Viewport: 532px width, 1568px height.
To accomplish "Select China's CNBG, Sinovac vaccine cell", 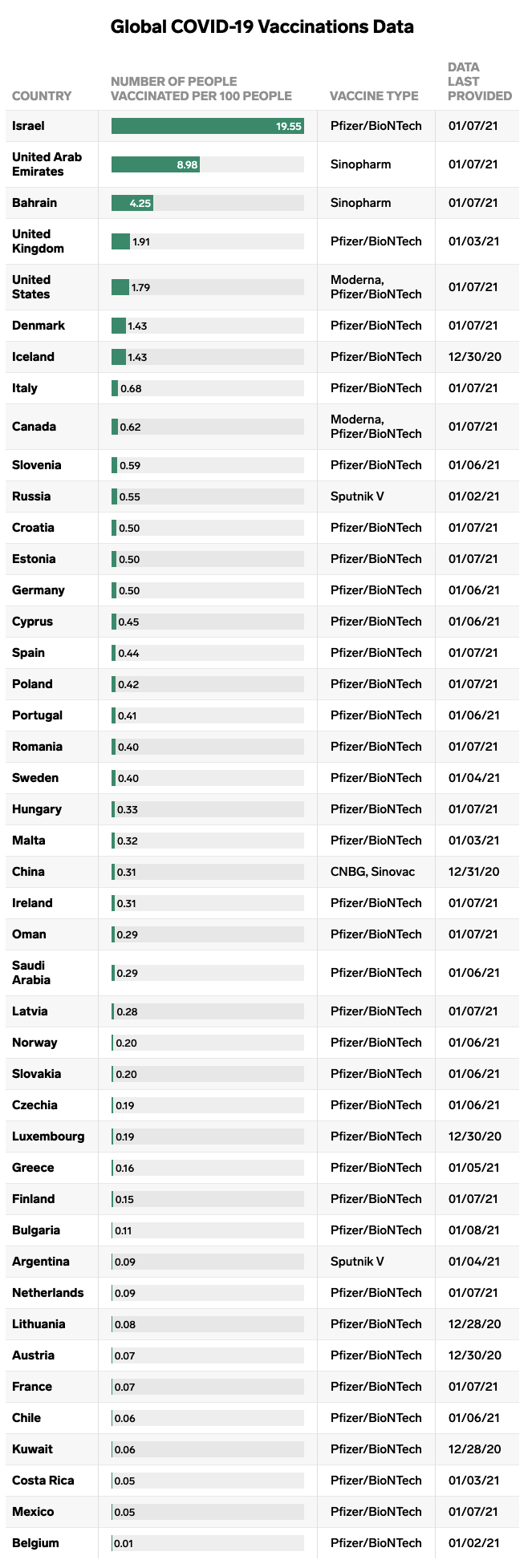I will [372, 872].
